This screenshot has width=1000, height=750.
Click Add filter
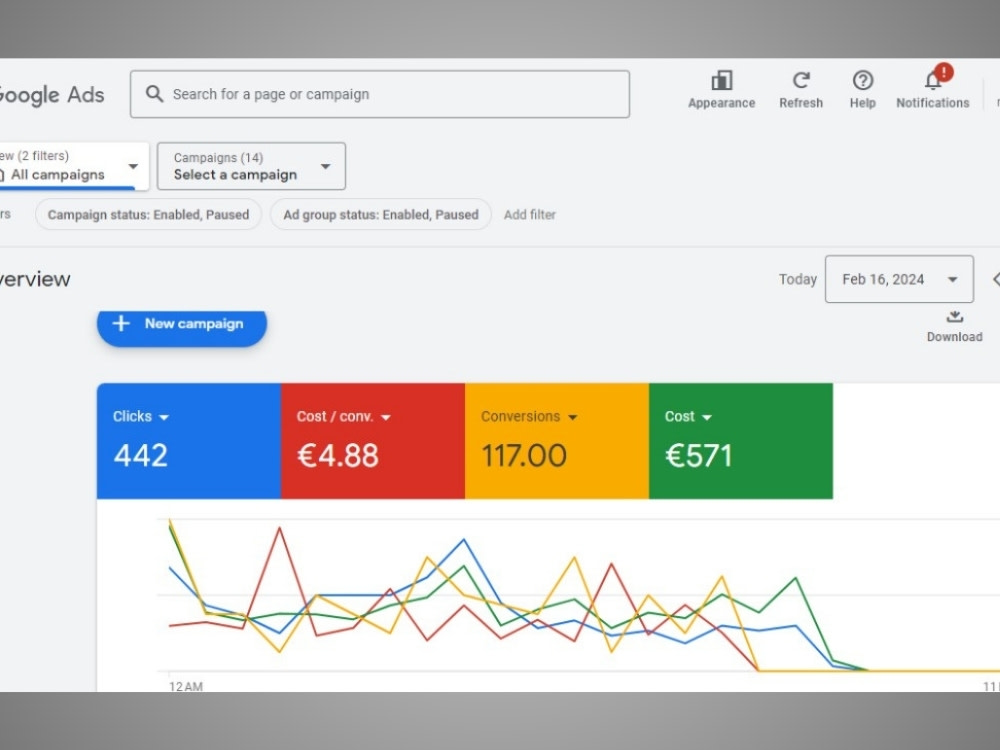coord(530,215)
